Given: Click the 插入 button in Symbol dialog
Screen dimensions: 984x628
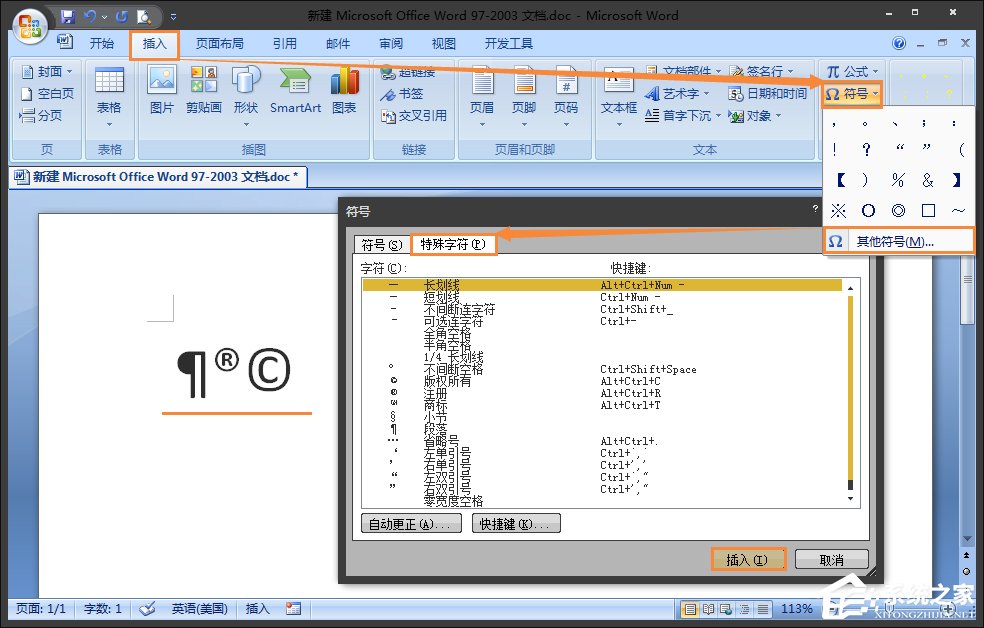Looking at the screenshot, I should [748, 560].
